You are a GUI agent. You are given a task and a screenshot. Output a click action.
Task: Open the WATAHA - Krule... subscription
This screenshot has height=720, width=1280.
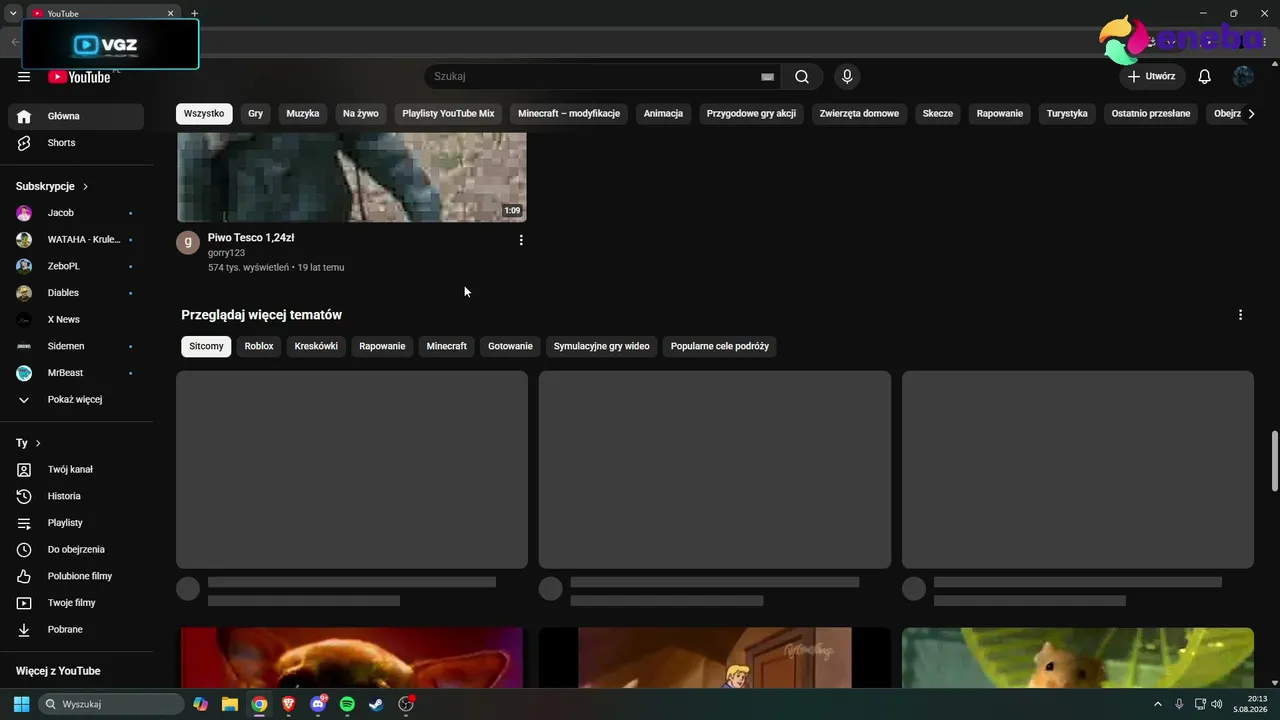click(x=76, y=240)
